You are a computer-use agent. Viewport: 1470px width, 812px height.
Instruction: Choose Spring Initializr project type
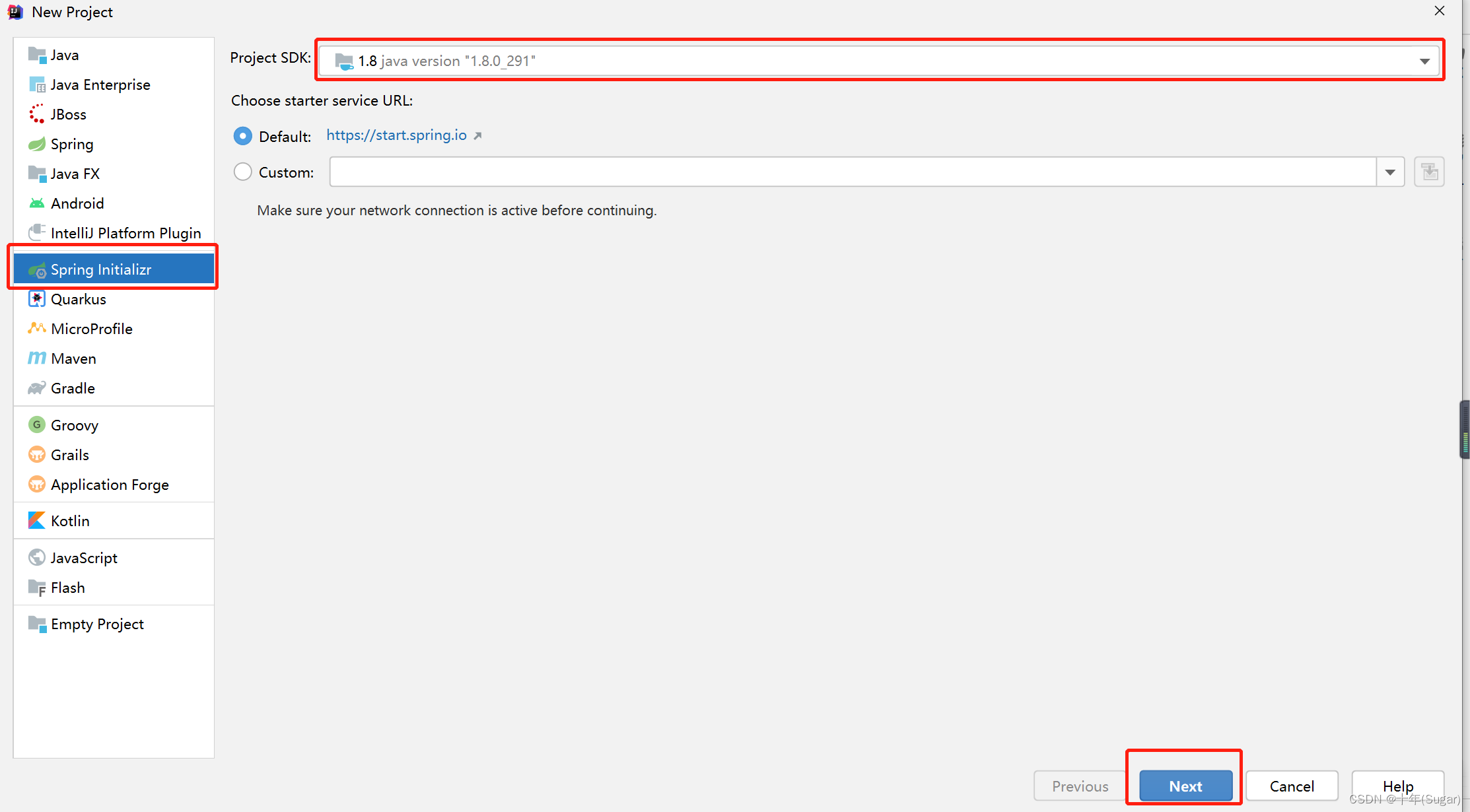[101, 269]
